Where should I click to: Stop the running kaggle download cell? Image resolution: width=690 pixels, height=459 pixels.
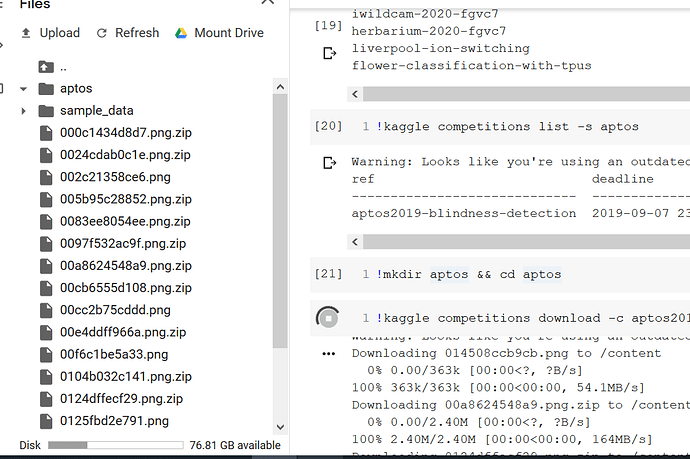tap(327, 318)
